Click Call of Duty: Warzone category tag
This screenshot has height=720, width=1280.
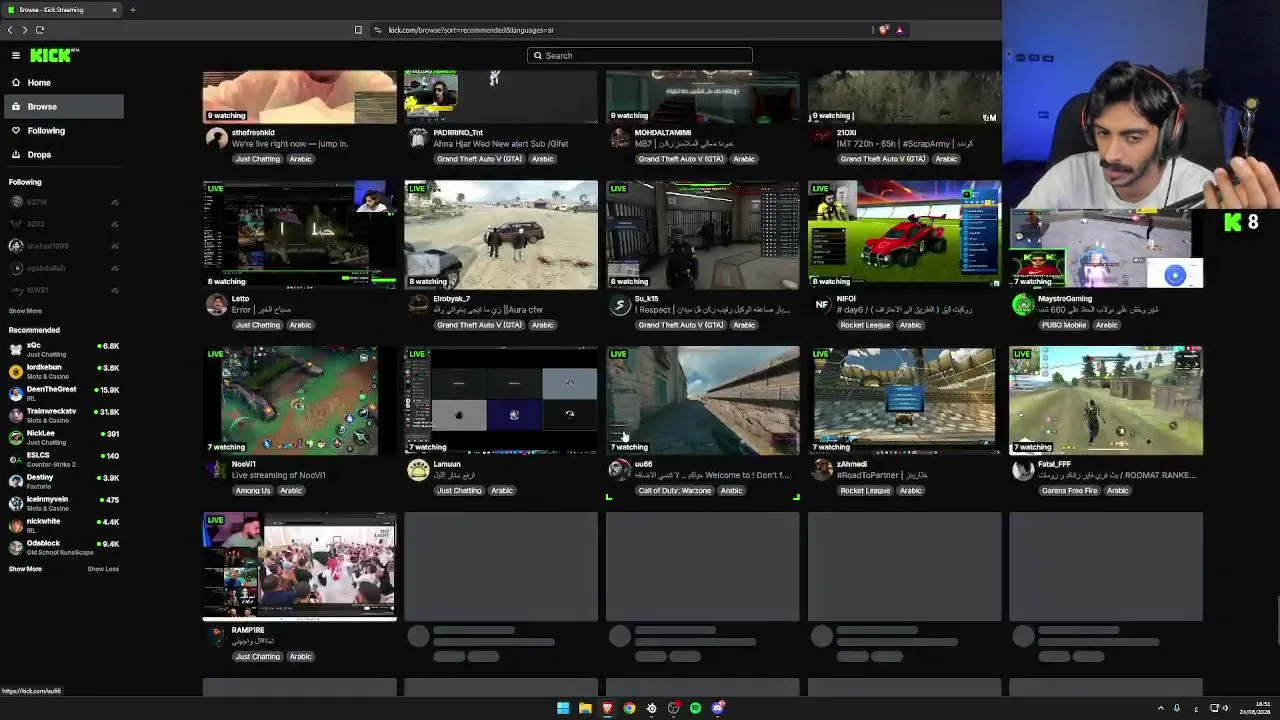(676, 491)
